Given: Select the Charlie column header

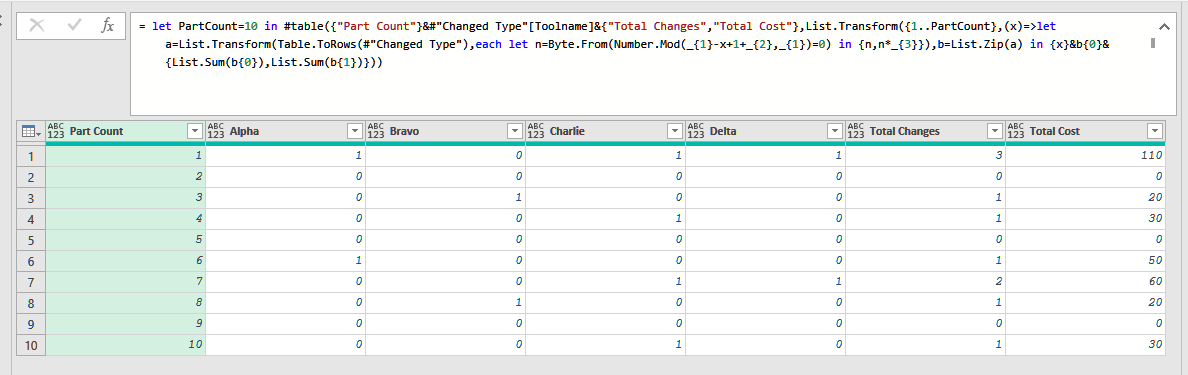Looking at the screenshot, I should point(605,131).
